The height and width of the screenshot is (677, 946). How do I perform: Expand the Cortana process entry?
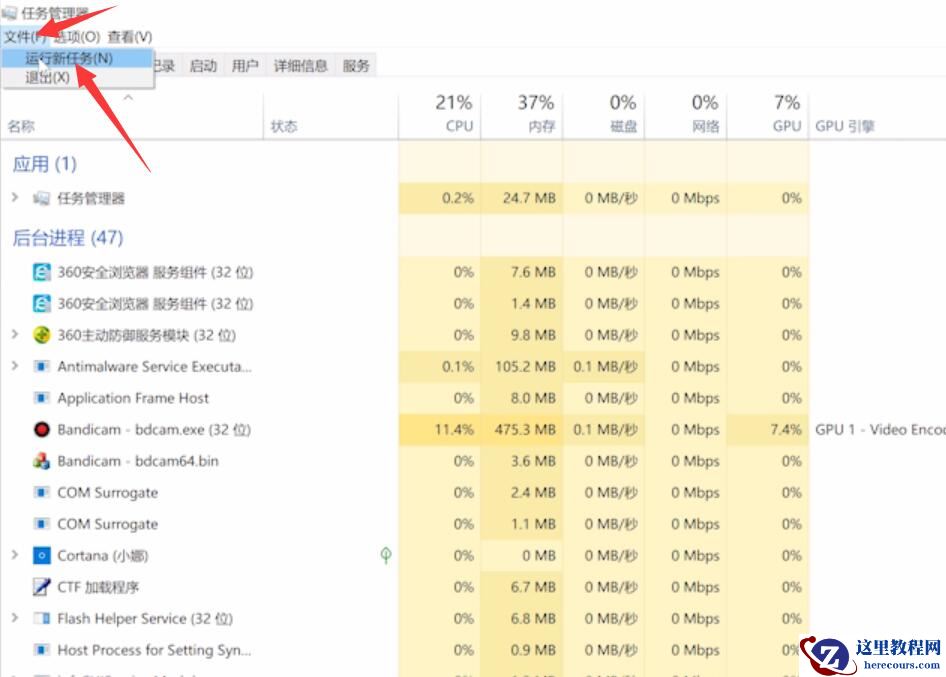coord(14,555)
